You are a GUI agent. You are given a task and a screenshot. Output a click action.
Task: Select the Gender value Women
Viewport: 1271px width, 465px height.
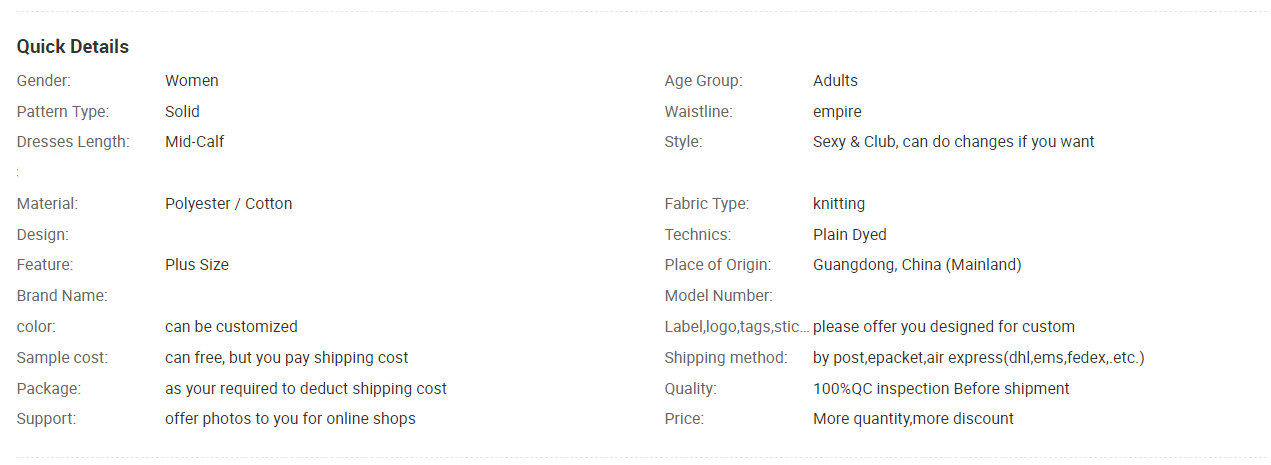192,81
